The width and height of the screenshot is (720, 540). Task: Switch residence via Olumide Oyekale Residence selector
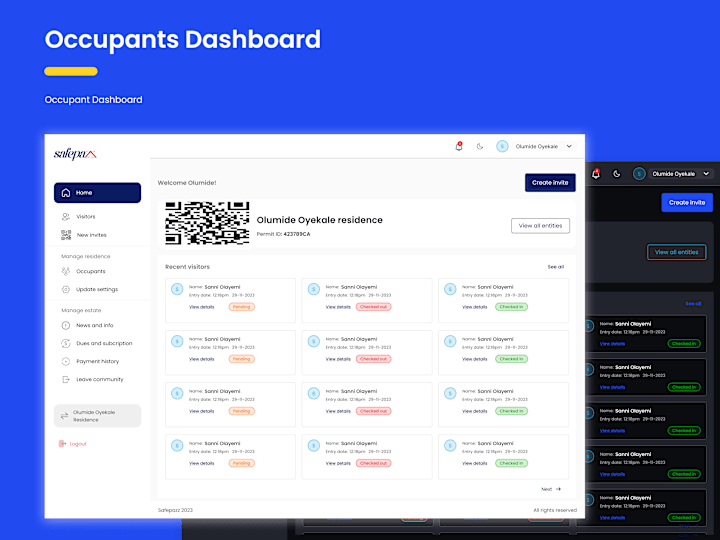[x=97, y=416]
